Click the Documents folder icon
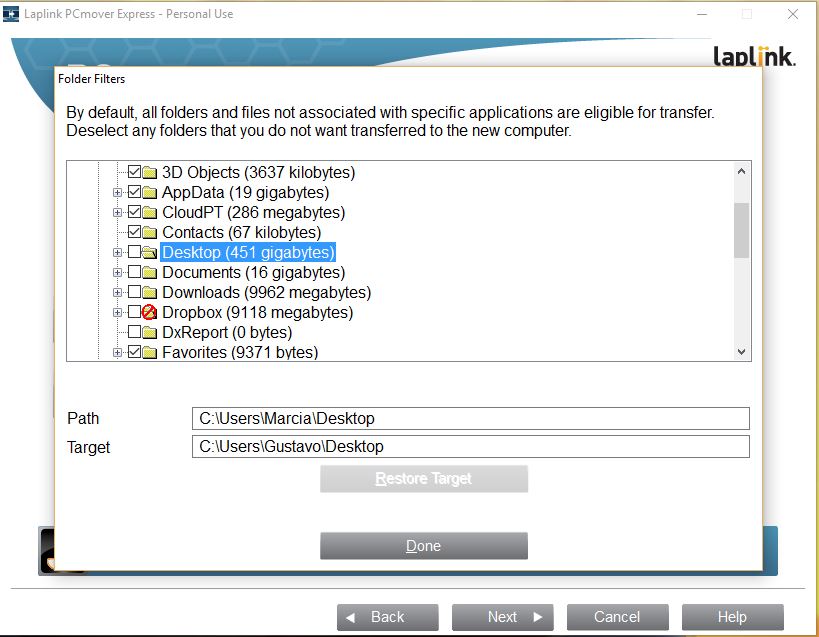This screenshot has height=637, width=819. pyautogui.click(x=150, y=273)
